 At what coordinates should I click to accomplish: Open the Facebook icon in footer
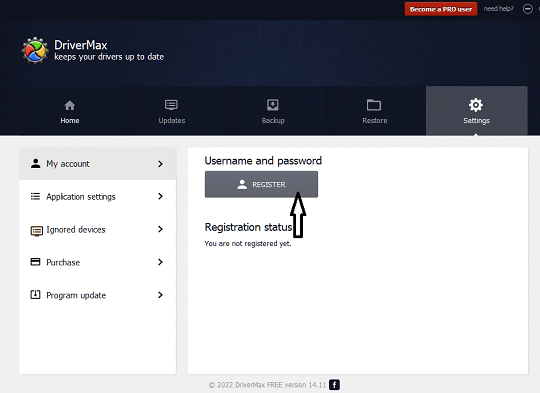click(334, 385)
